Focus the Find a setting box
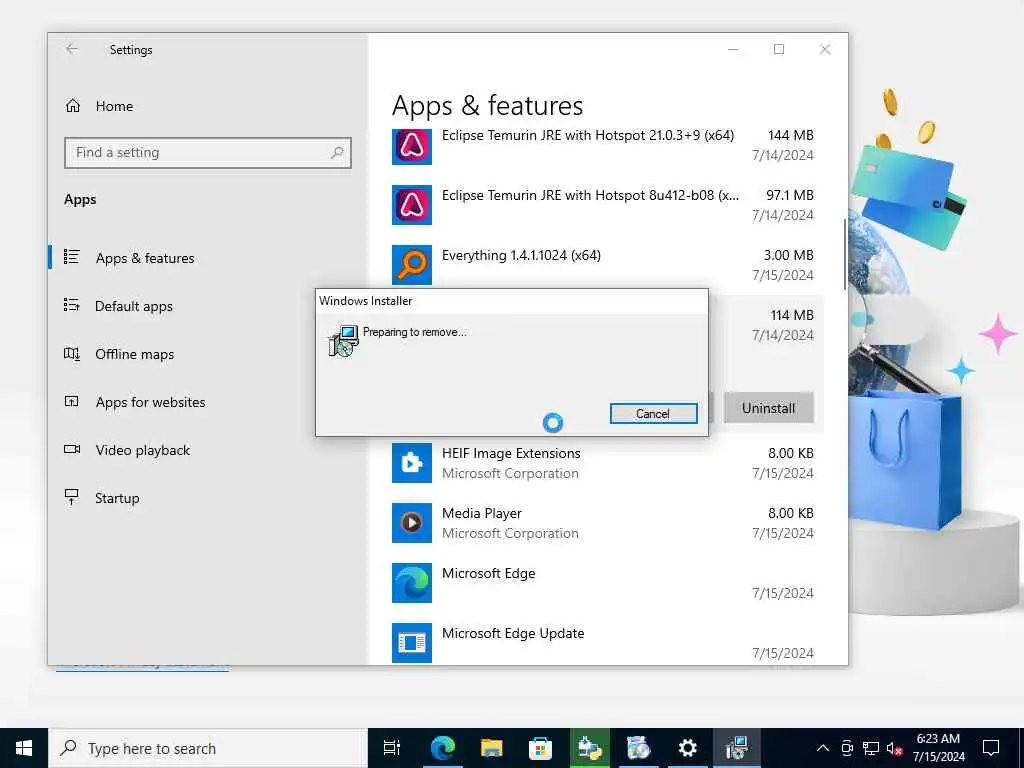 (x=208, y=153)
